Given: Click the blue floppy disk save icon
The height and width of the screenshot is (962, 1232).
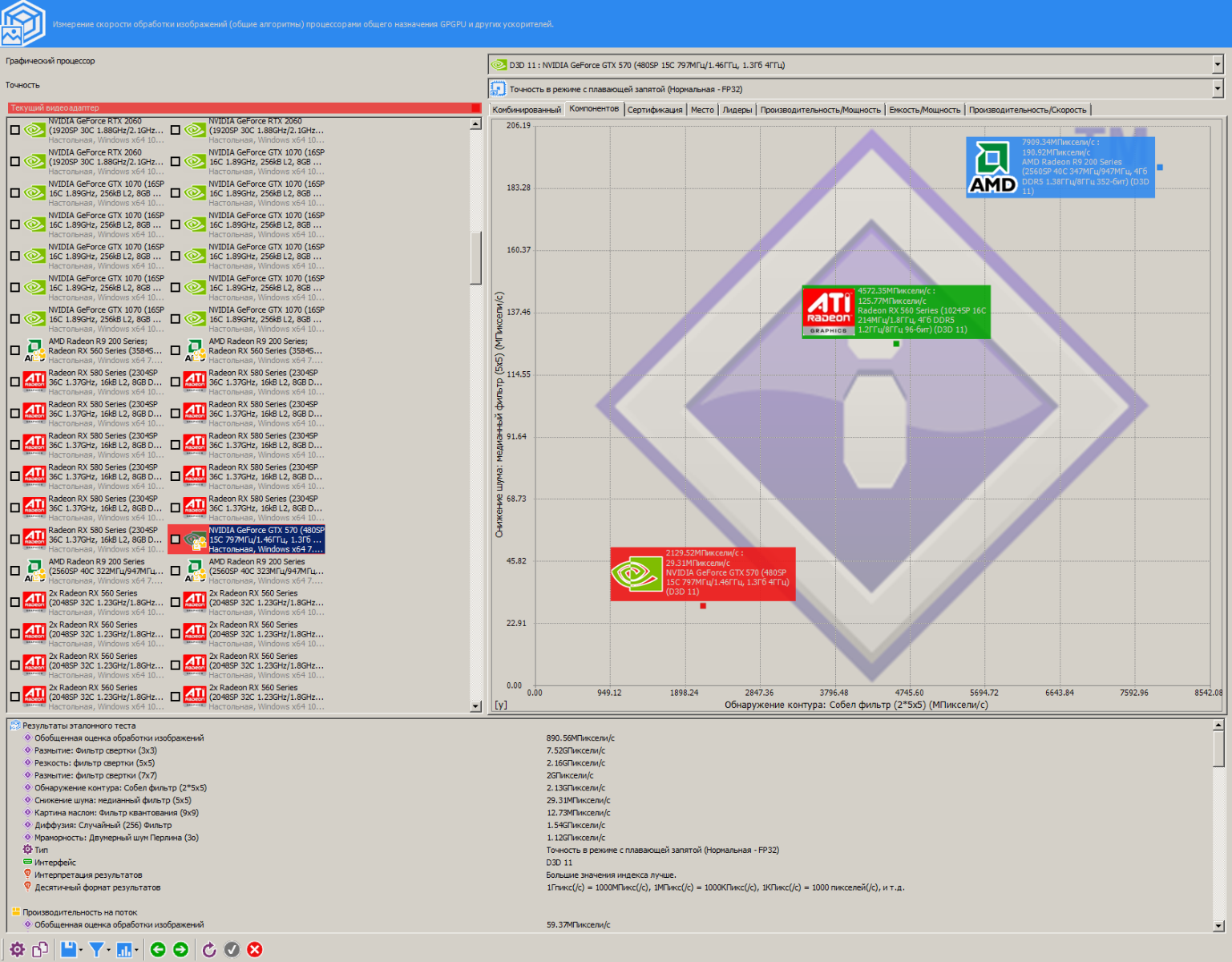Looking at the screenshot, I should 68,950.
